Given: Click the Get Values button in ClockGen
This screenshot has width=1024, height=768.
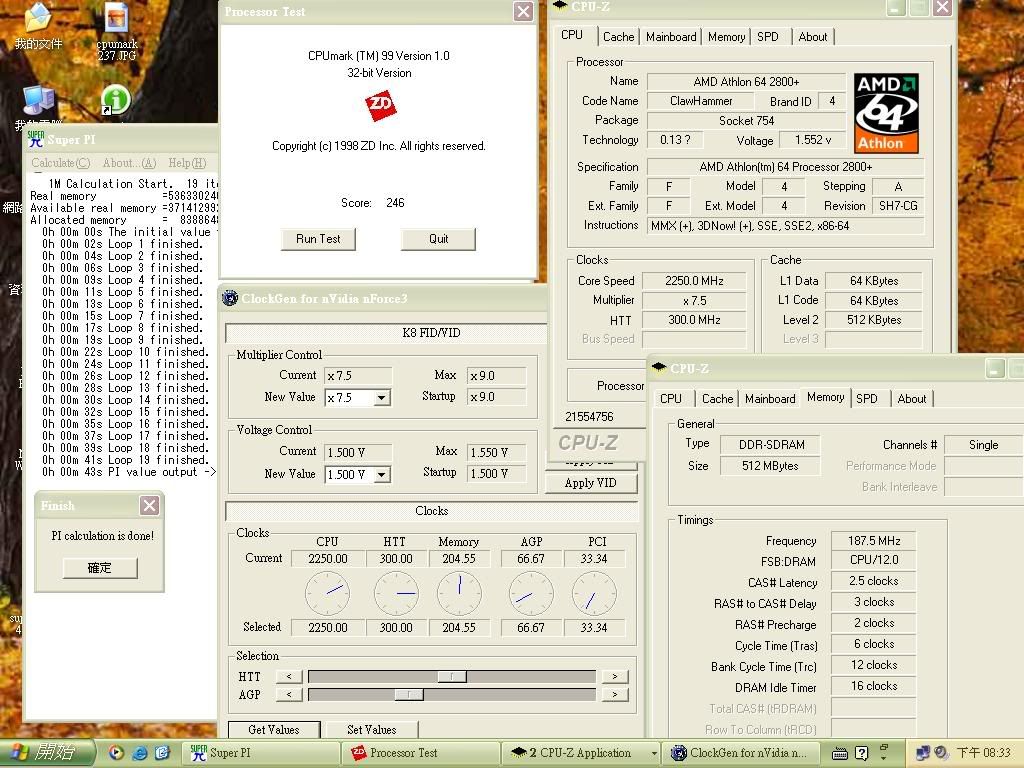Looking at the screenshot, I should [x=273, y=730].
